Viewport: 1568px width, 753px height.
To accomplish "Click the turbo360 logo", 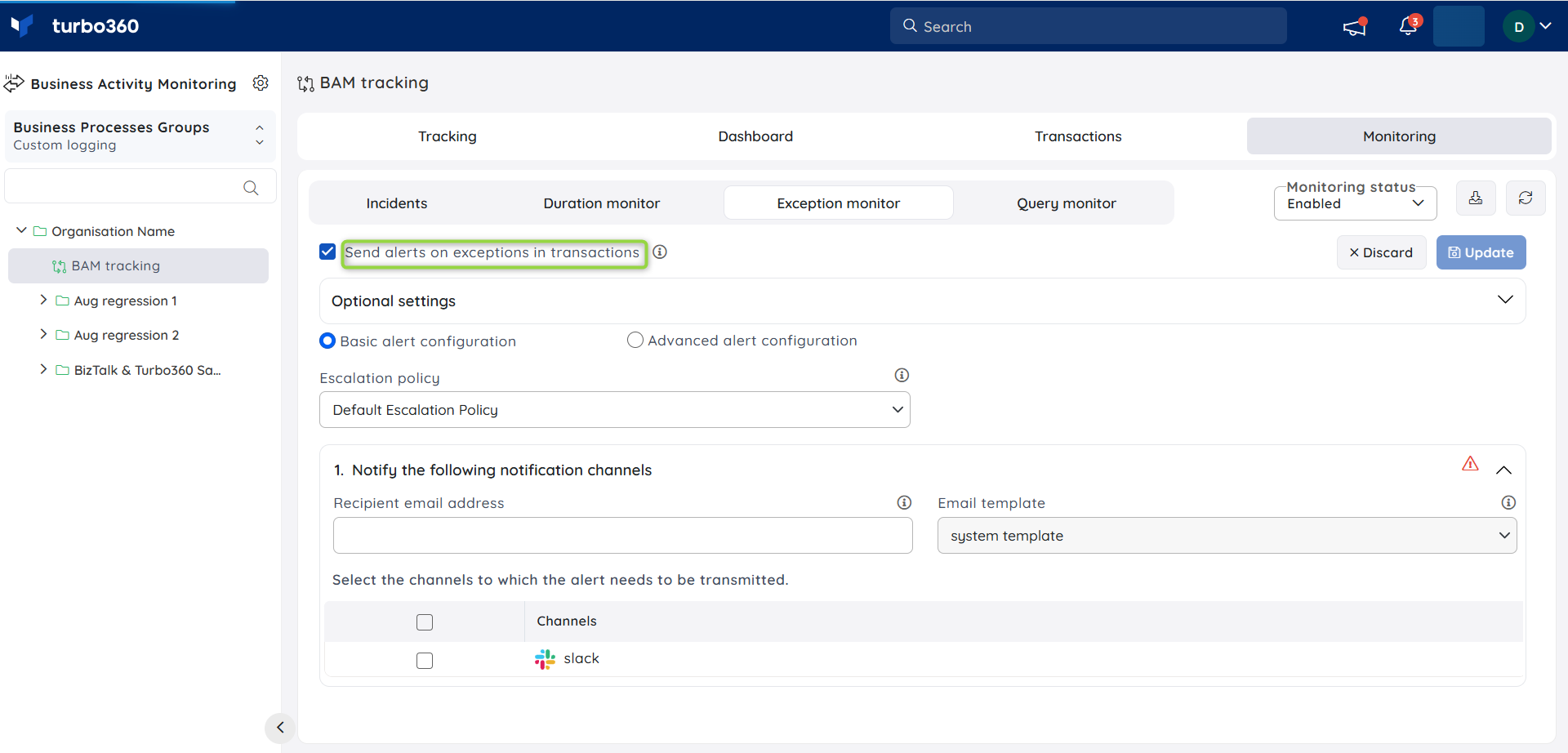I will [75, 26].
